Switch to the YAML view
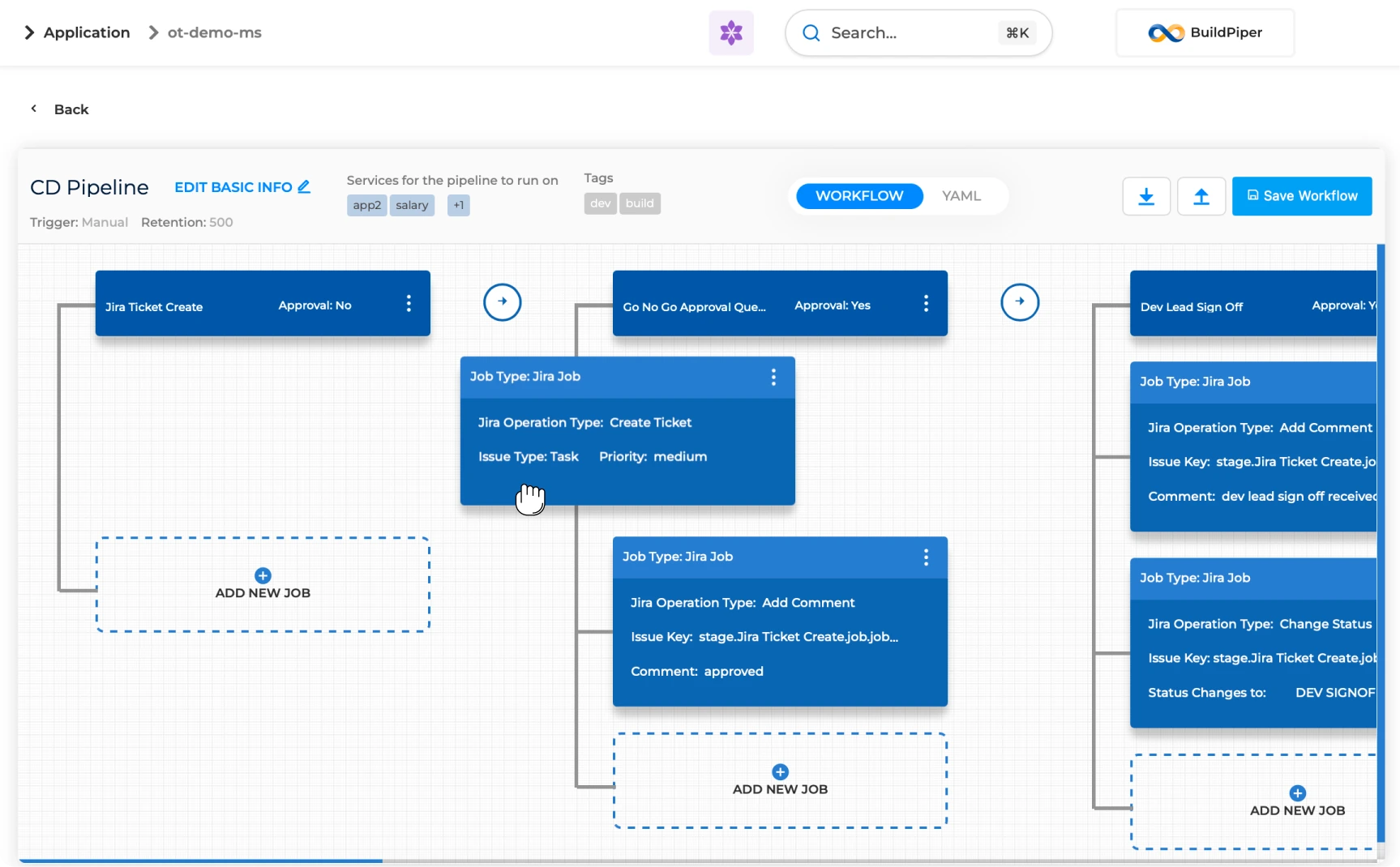 (961, 196)
